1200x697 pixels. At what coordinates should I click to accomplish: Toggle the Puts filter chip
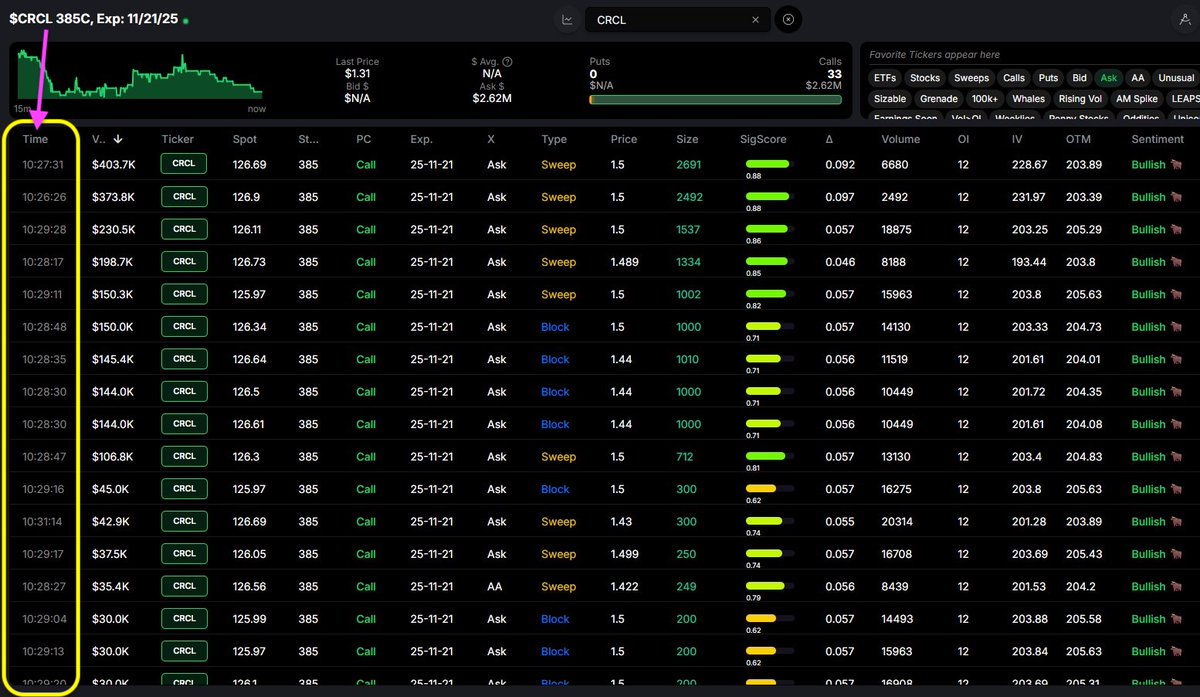click(1048, 78)
